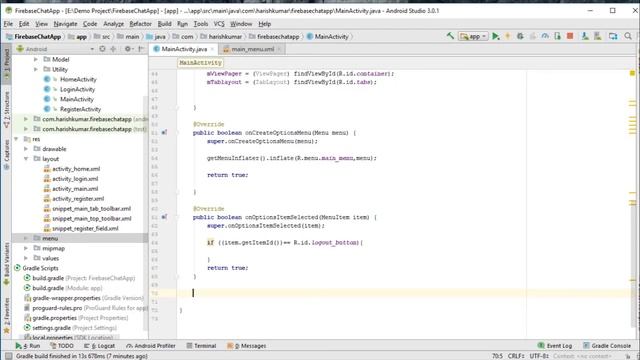Open snippet_main_tab_toolbar.xml layout file
Screen dimensions: 640x360
click(91, 209)
